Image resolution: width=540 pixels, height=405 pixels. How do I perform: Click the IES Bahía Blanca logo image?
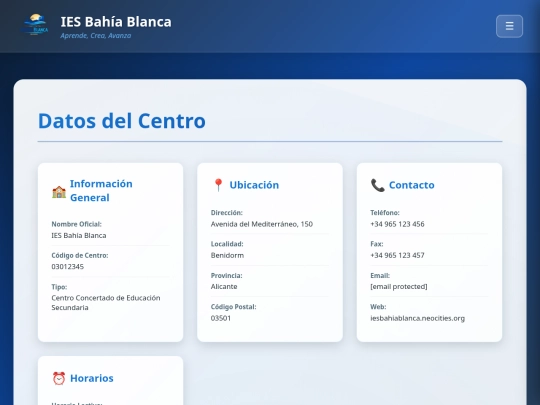point(35,24)
